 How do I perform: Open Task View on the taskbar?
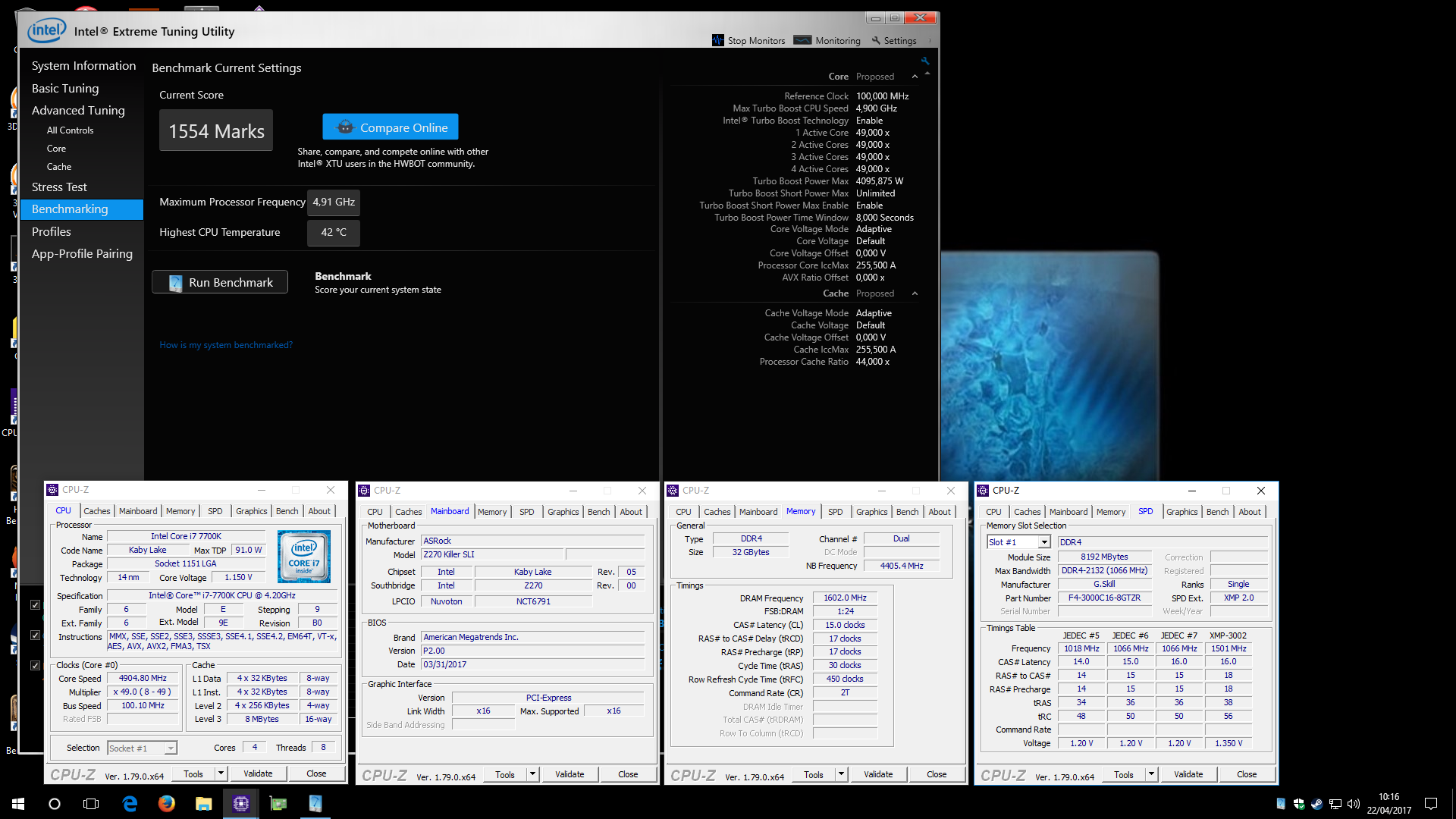point(91,804)
